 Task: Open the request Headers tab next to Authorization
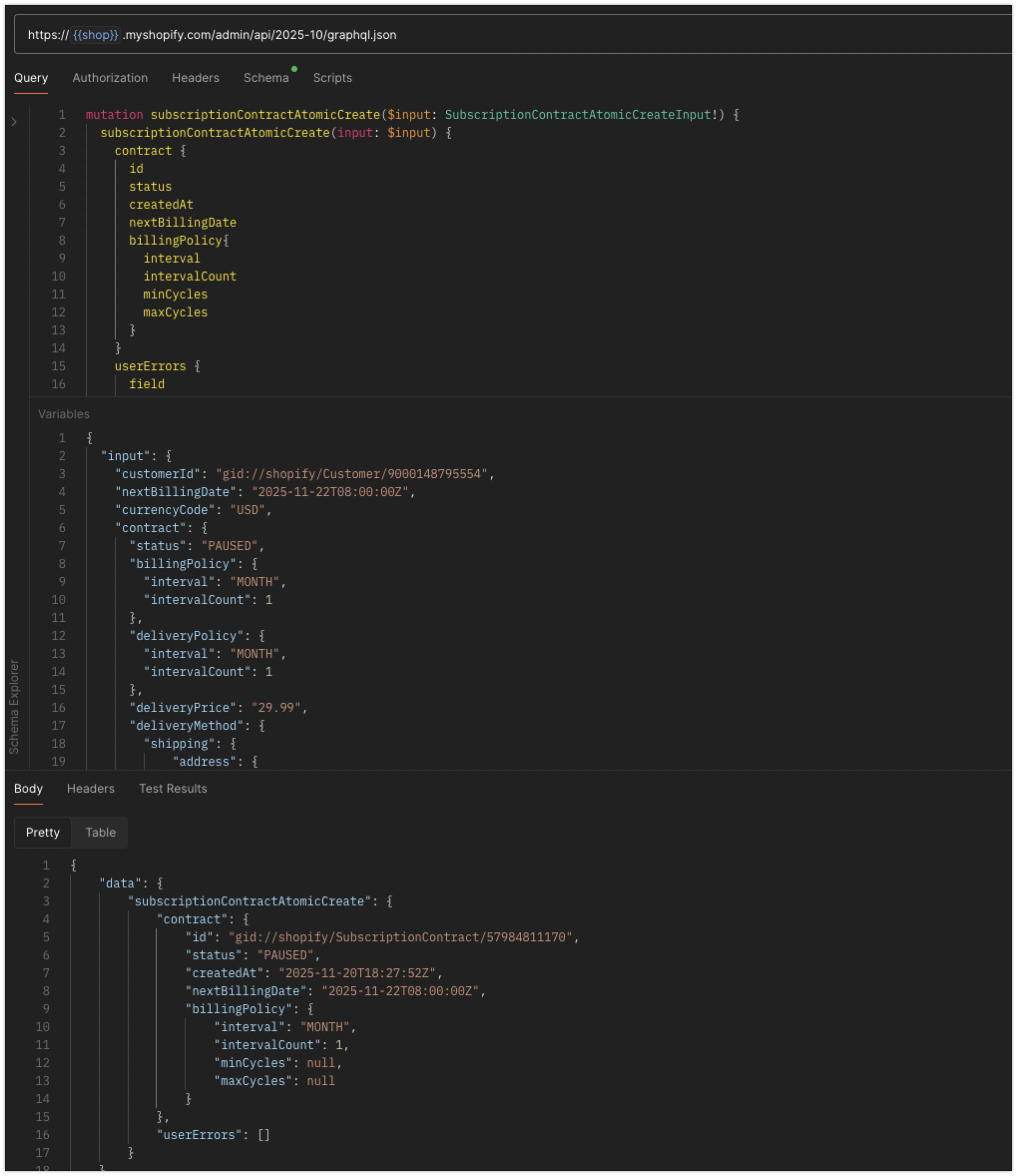[x=195, y=78]
